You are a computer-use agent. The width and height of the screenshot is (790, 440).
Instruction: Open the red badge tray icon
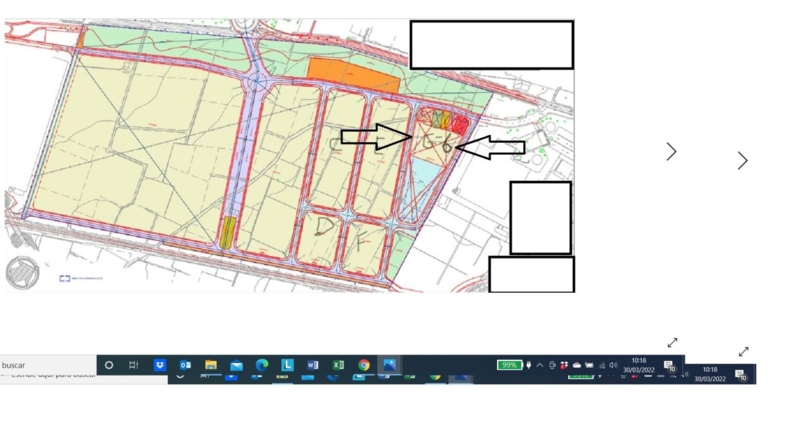pos(564,365)
